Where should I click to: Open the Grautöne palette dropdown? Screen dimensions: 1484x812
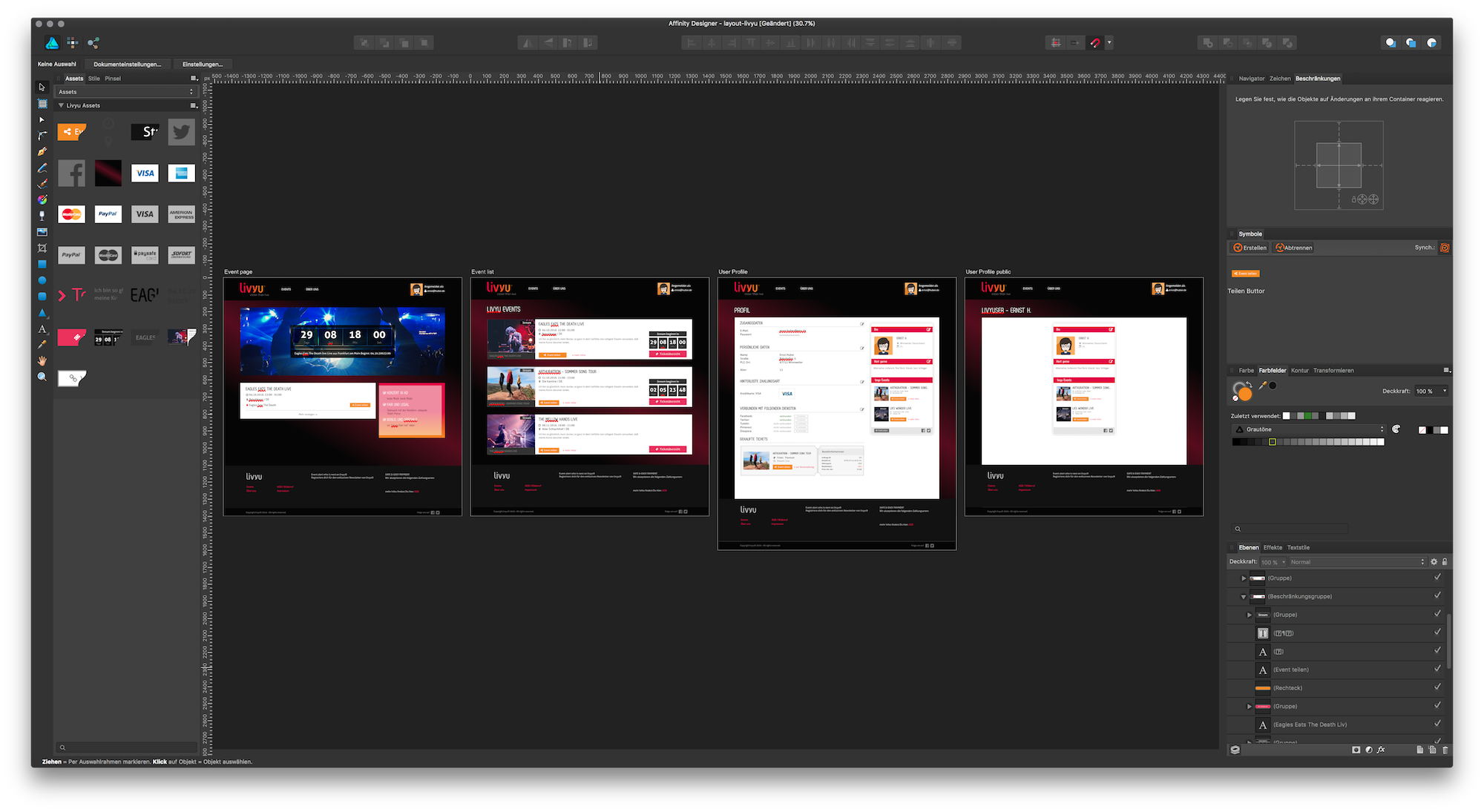coord(1310,429)
